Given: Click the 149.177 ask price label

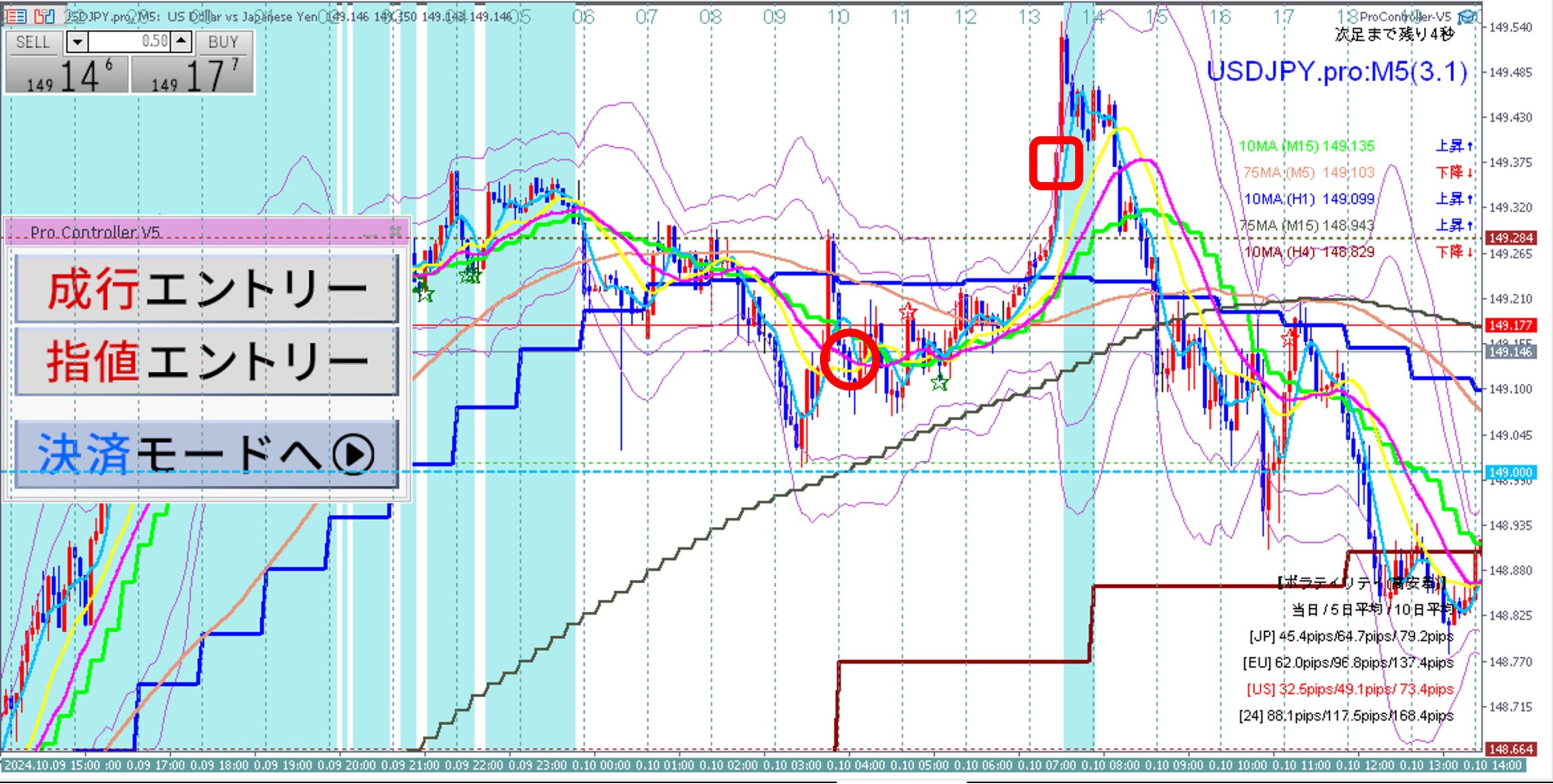Looking at the screenshot, I should pos(1510,326).
